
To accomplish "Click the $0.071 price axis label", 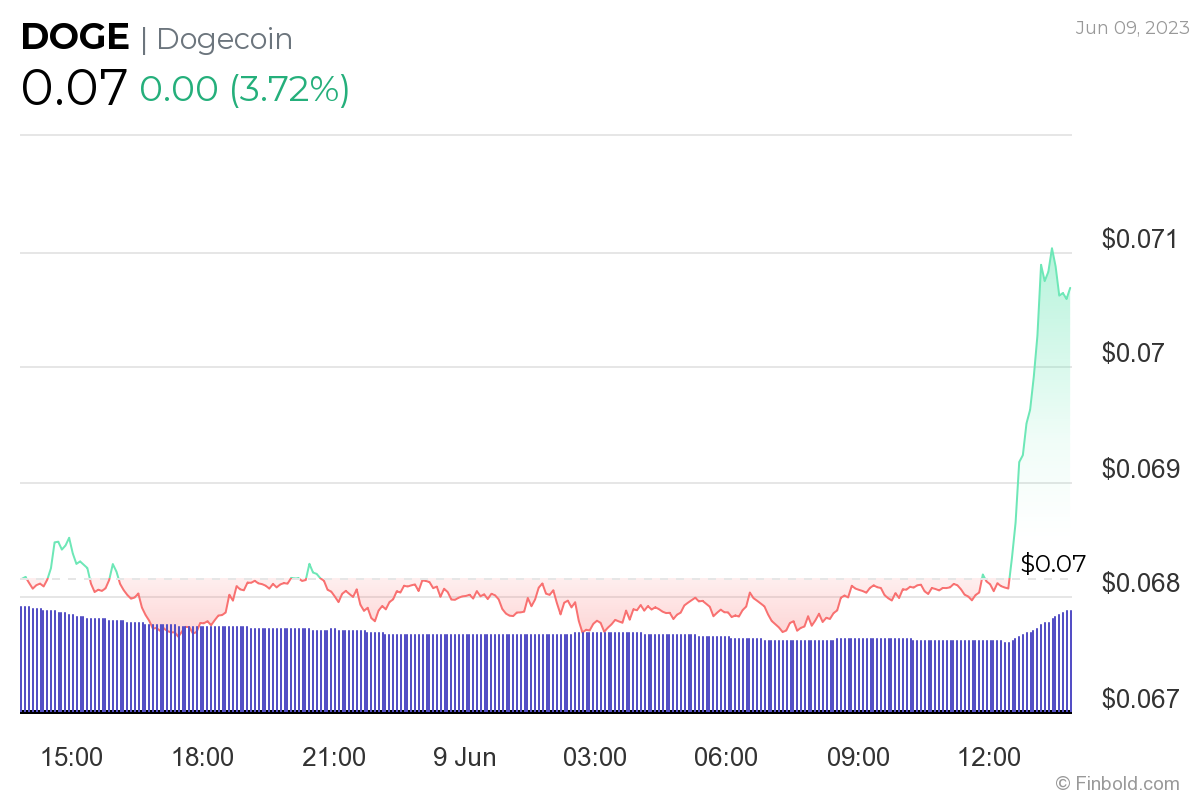I will 1139,239.
